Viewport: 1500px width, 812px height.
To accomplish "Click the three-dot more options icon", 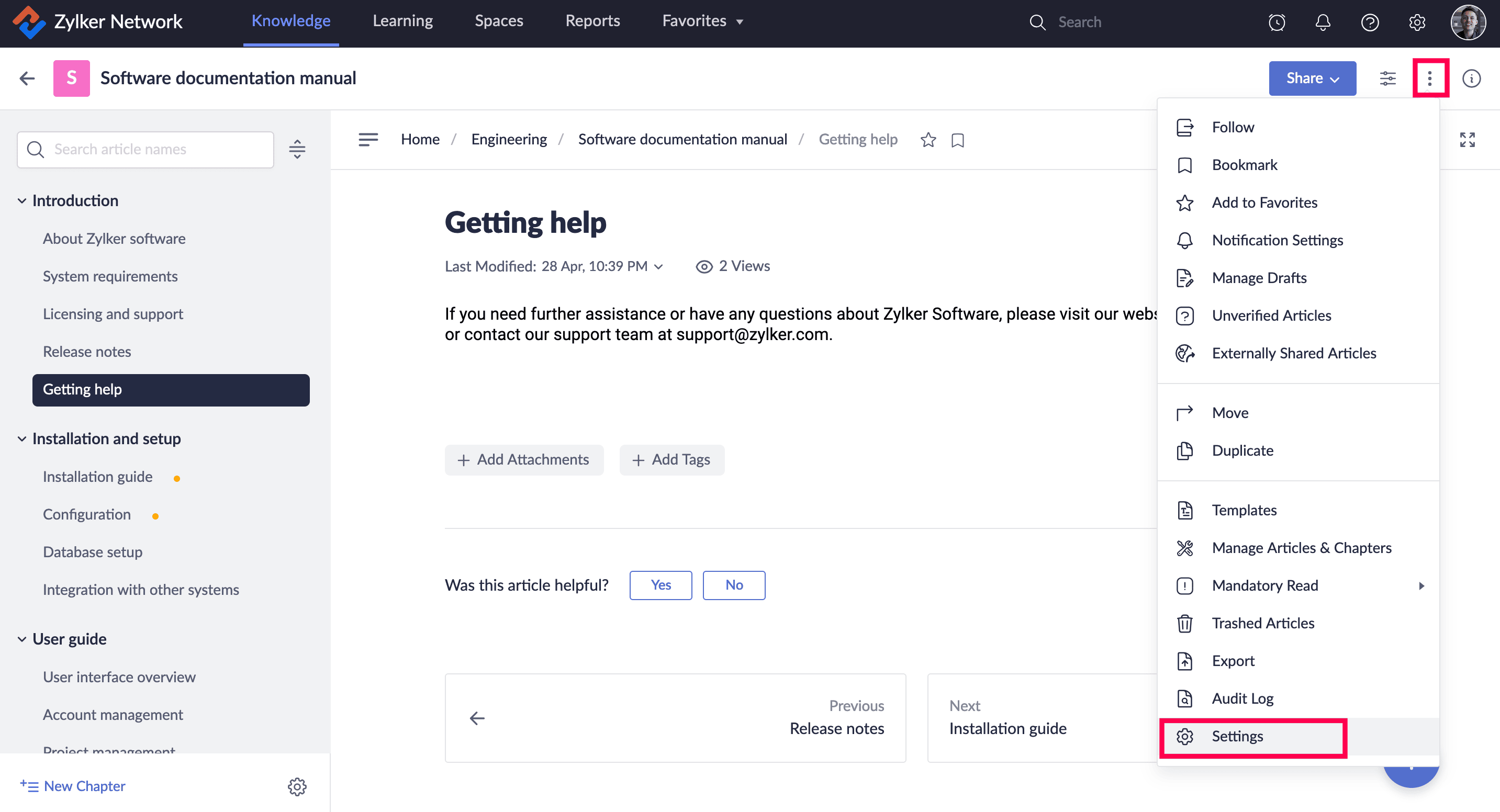I will pyautogui.click(x=1429, y=78).
